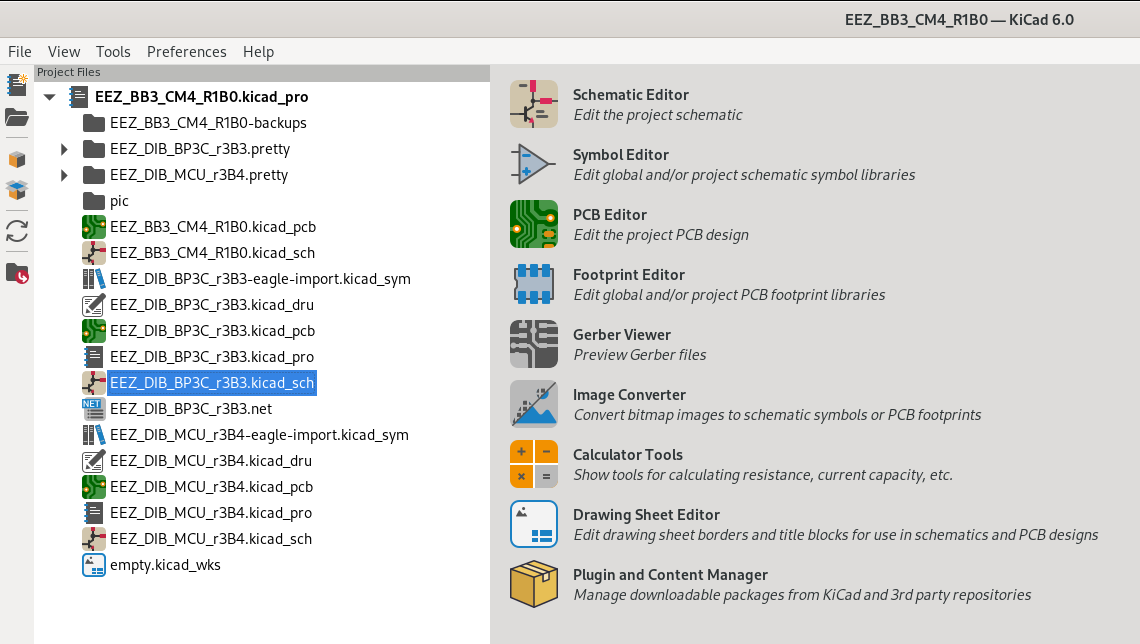Open the Preferences menu
The image size is (1140, 644).
(x=186, y=52)
